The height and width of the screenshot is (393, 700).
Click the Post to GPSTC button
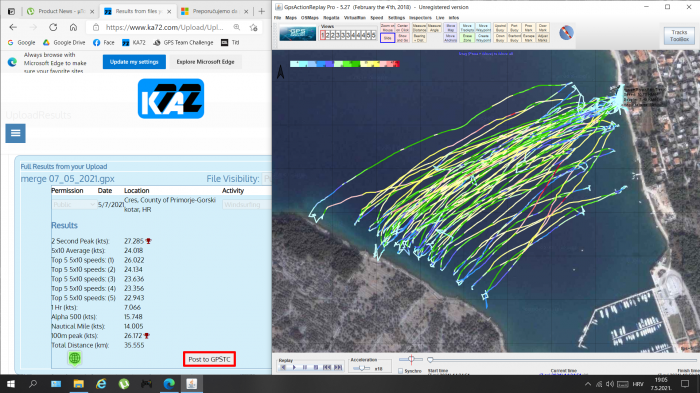pyautogui.click(x=209, y=359)
